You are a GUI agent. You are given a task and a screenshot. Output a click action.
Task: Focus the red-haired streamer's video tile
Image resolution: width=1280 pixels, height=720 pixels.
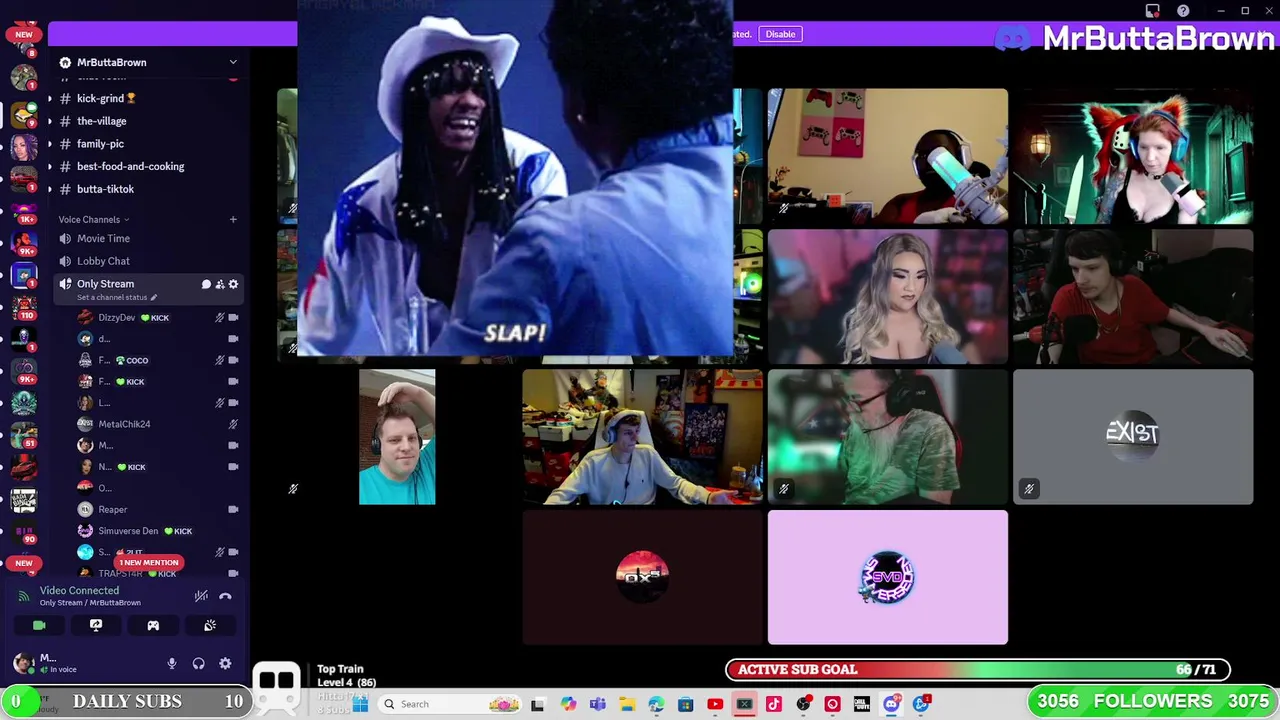pos(1133,156)
